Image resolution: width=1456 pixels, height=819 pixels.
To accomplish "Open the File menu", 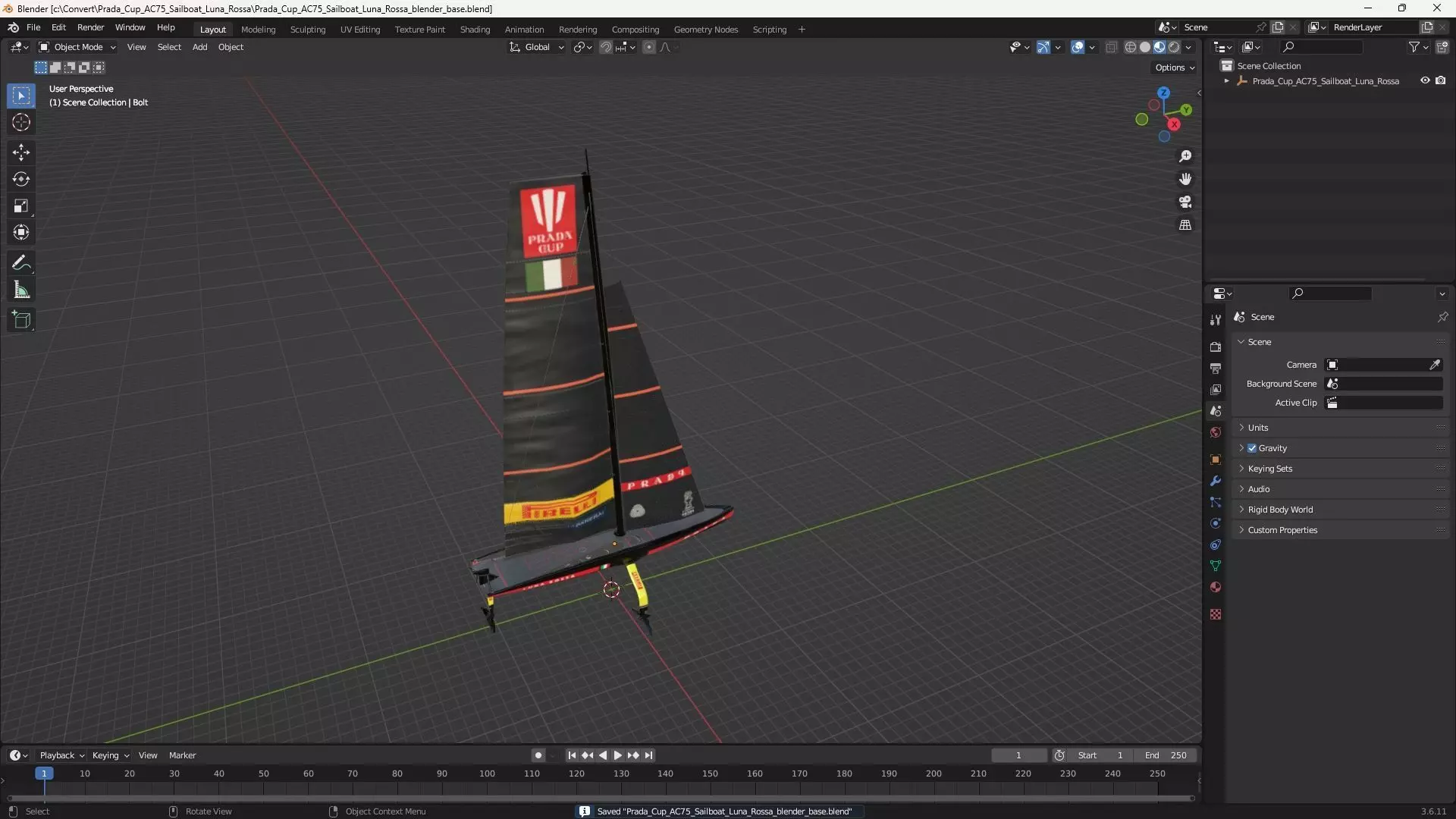I will pos(33,27).
